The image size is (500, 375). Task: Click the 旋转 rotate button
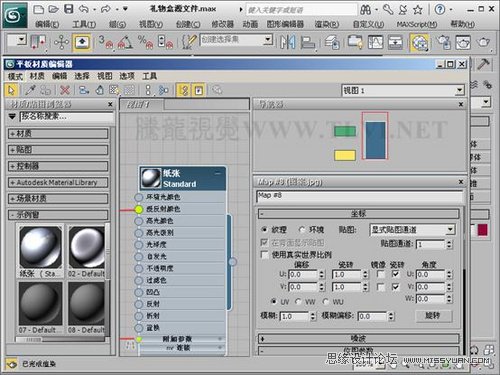pyautogui.click(x=433, y=315)
